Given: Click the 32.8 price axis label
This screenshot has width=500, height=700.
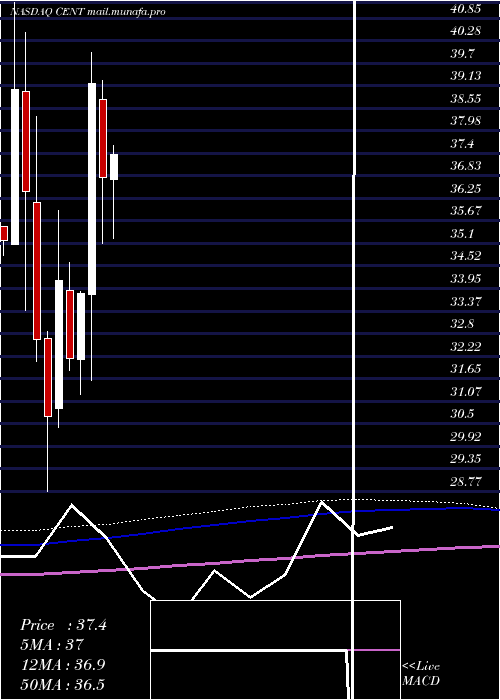Looking at the screenshot, I should click(462, 324).
